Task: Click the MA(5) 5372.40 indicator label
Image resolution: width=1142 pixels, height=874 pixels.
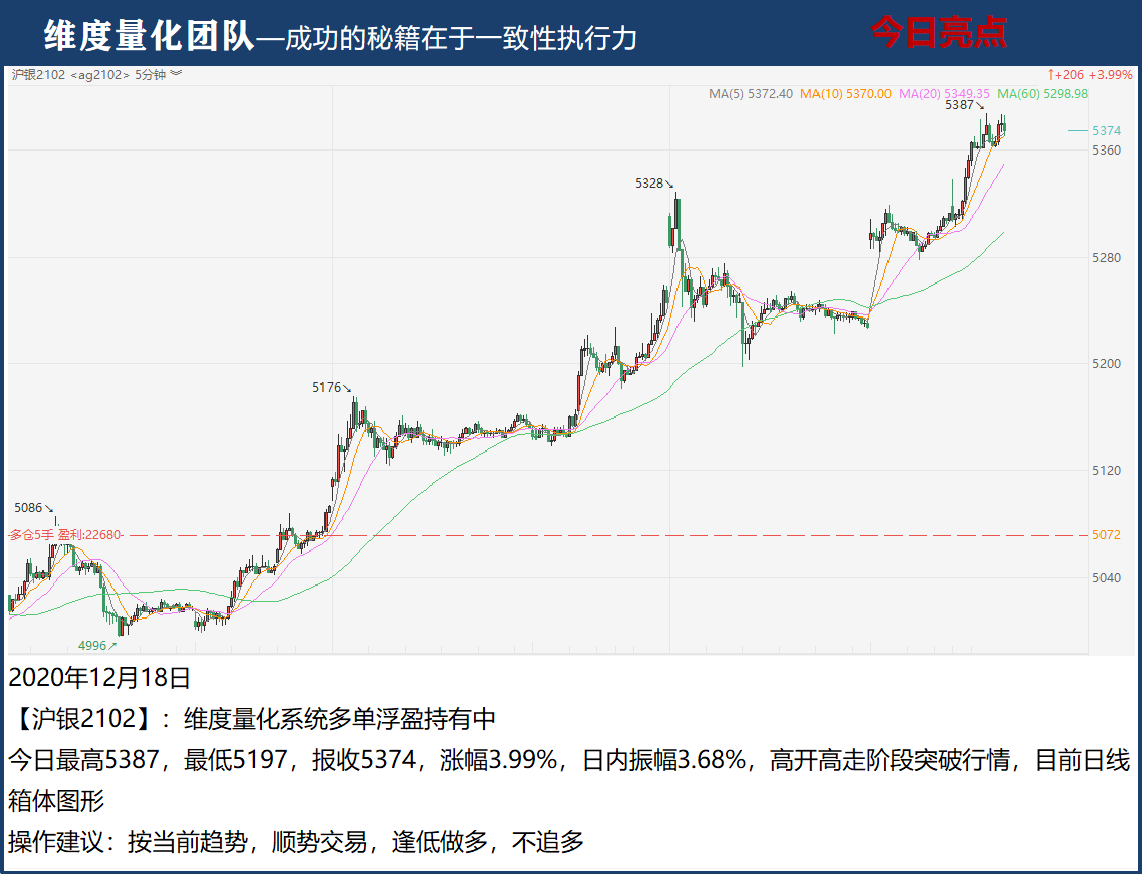Action: (750, 93)
